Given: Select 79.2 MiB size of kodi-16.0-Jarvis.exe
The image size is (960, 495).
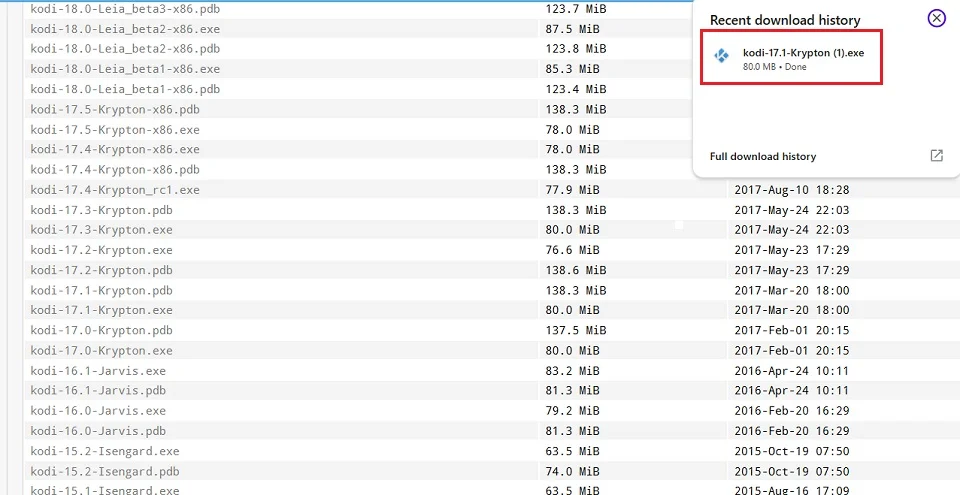Looking at the screenshot, I should pos(572,410).
